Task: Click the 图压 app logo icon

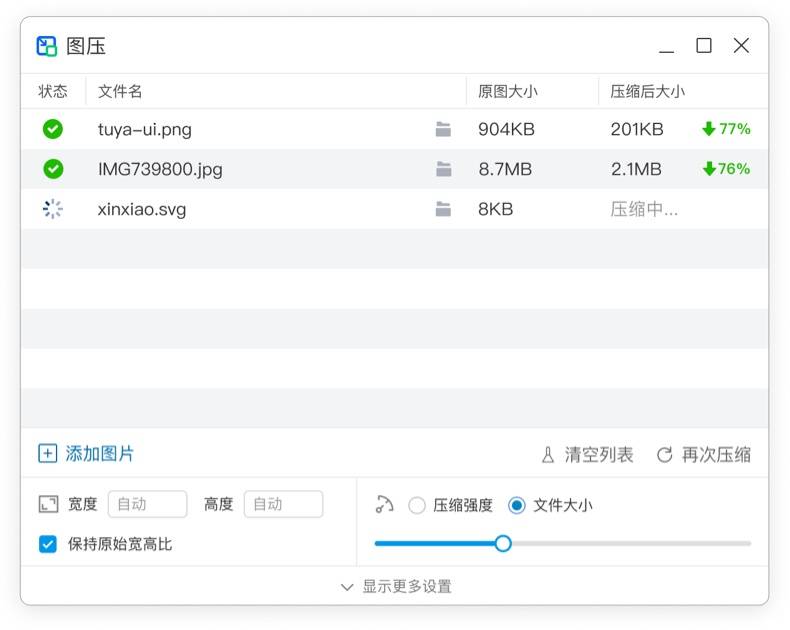Action: tap(47, 46)
